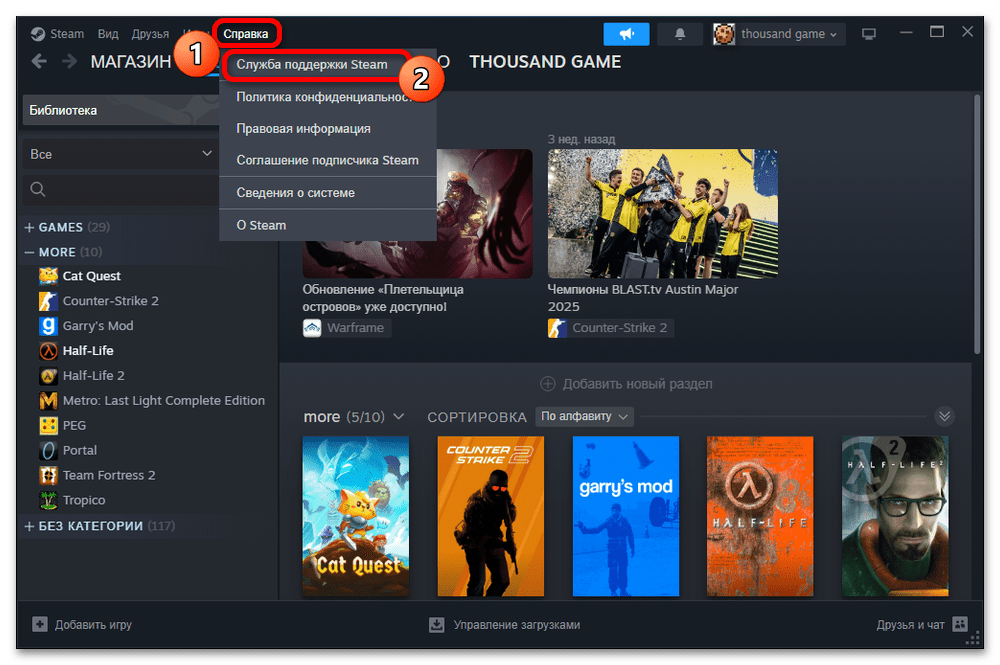The height and width of the screenshot is (665, 1000).
Task: Open the garry's mod cover art
Action: pyautogui.click(x=626, y=516)
